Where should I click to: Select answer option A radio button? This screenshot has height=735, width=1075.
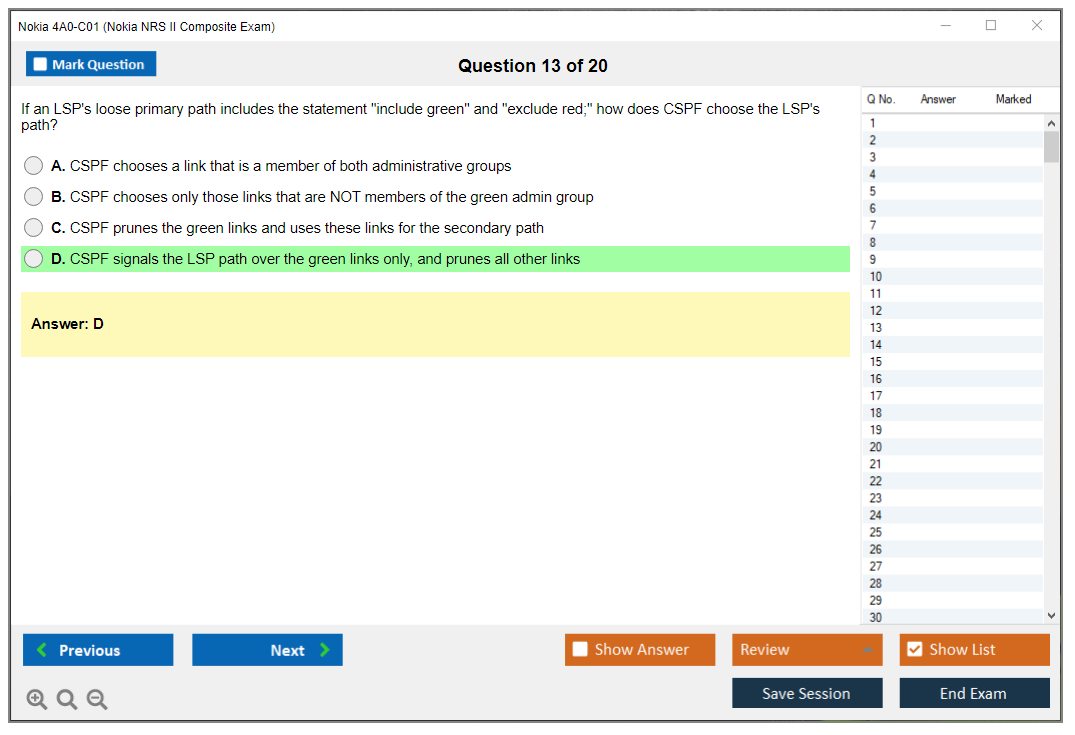[x=34, y=166]
